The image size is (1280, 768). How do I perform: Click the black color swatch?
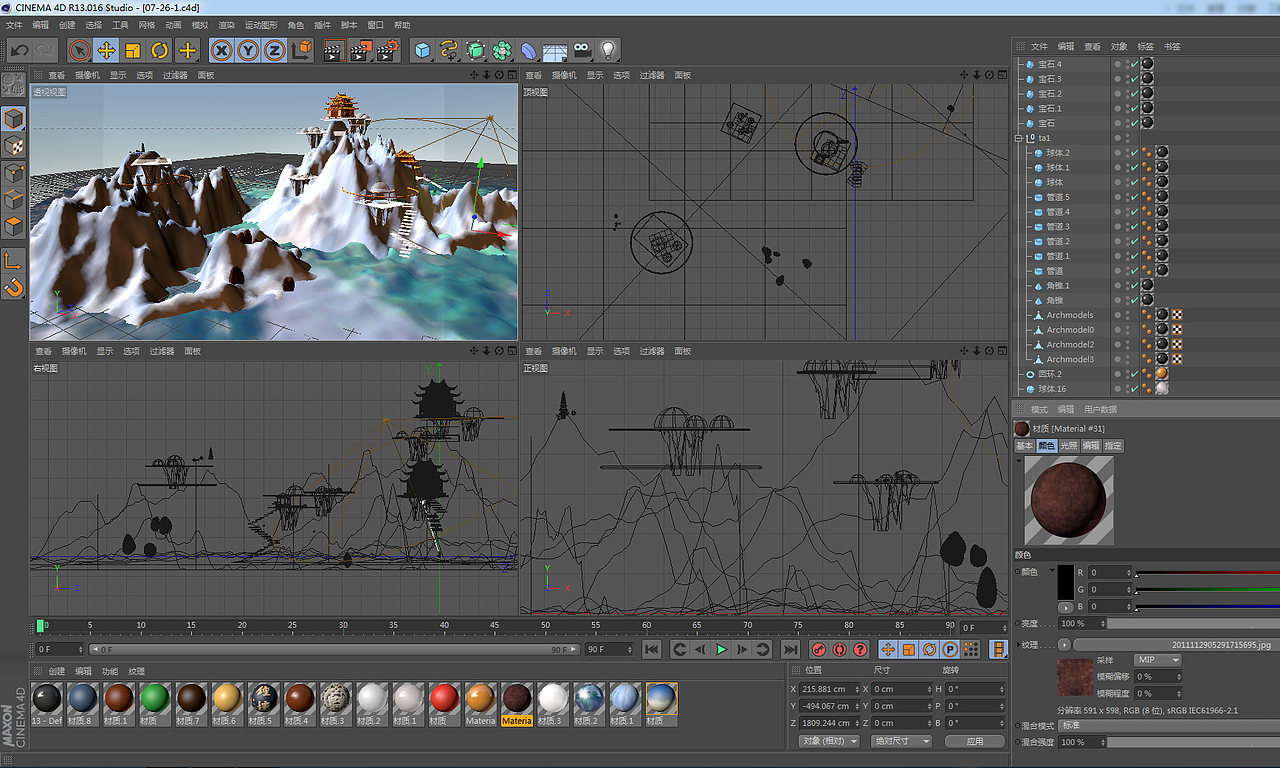tap(1066, 582)
